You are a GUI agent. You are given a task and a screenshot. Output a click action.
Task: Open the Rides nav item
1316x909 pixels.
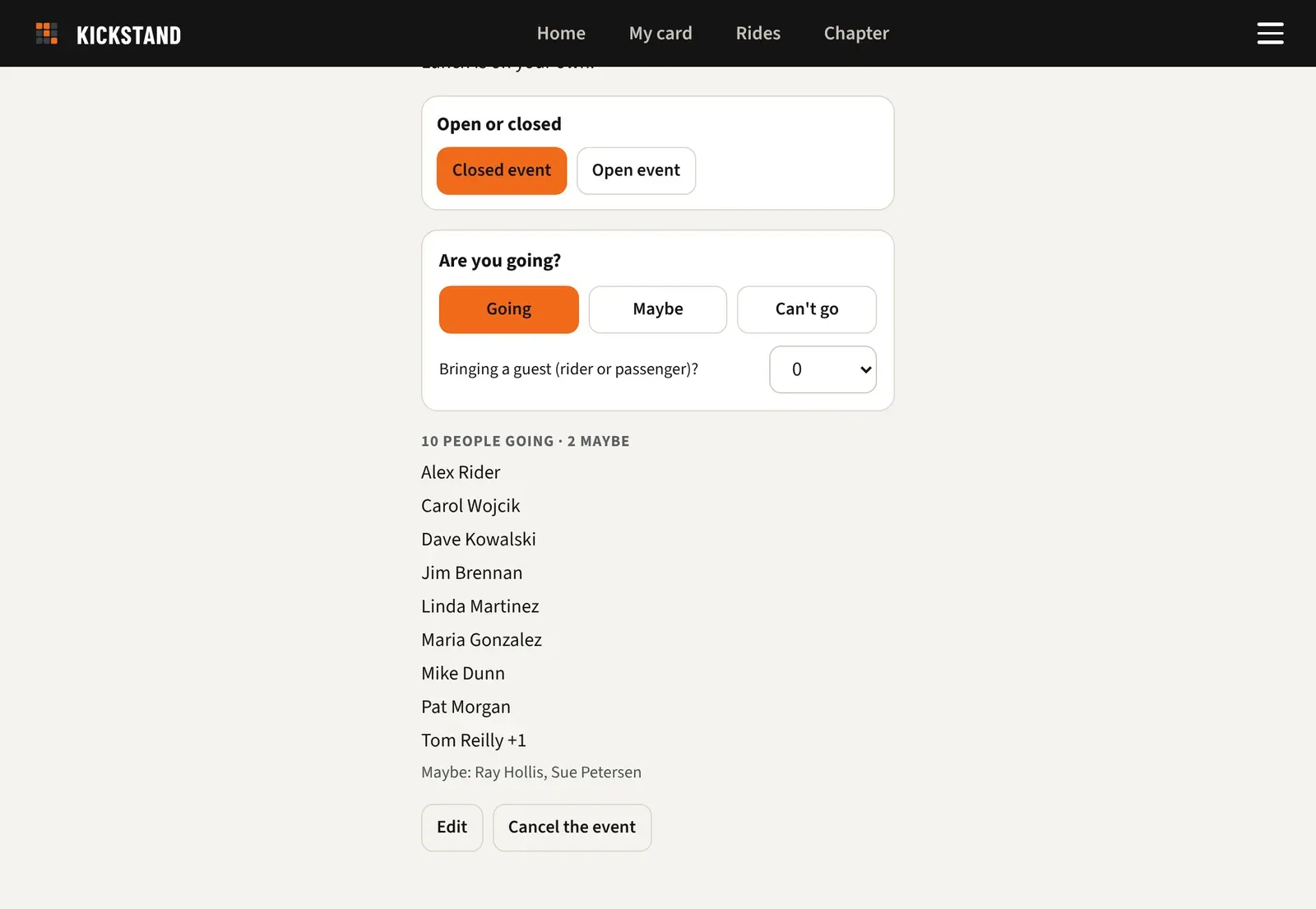click(x=758, y=34)
